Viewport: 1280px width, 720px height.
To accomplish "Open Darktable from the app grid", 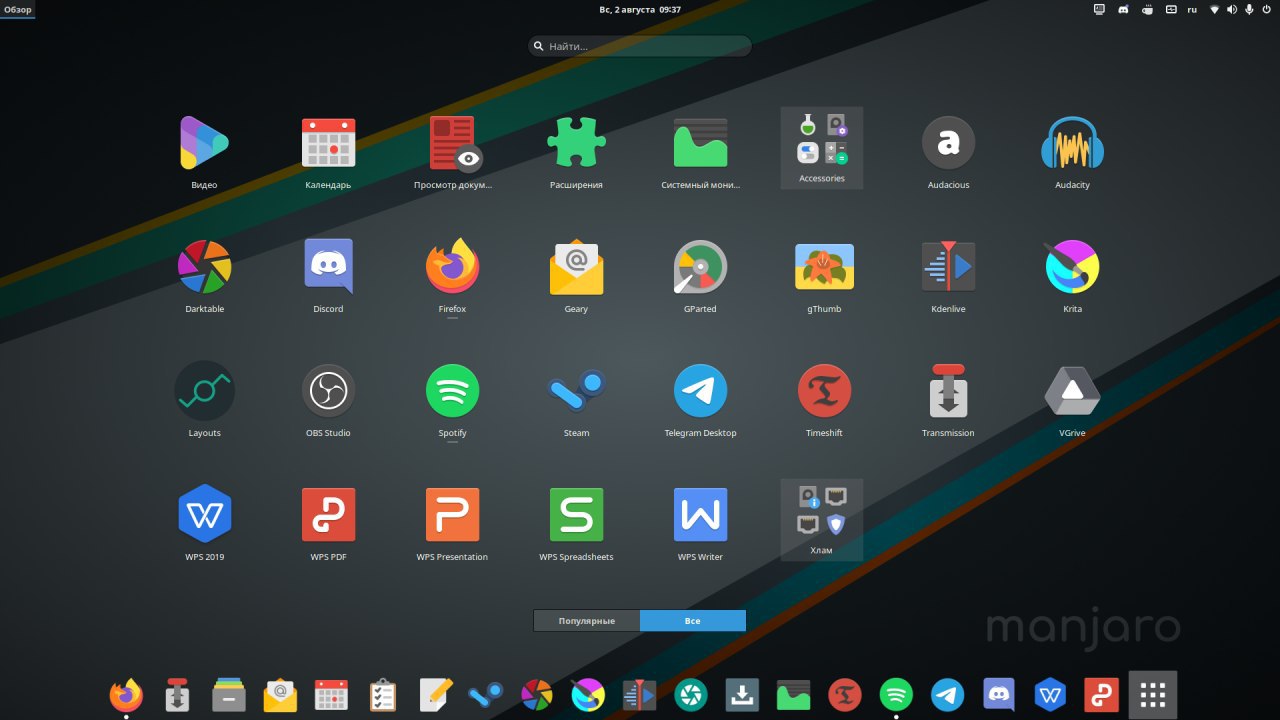I will coord(204,267).
